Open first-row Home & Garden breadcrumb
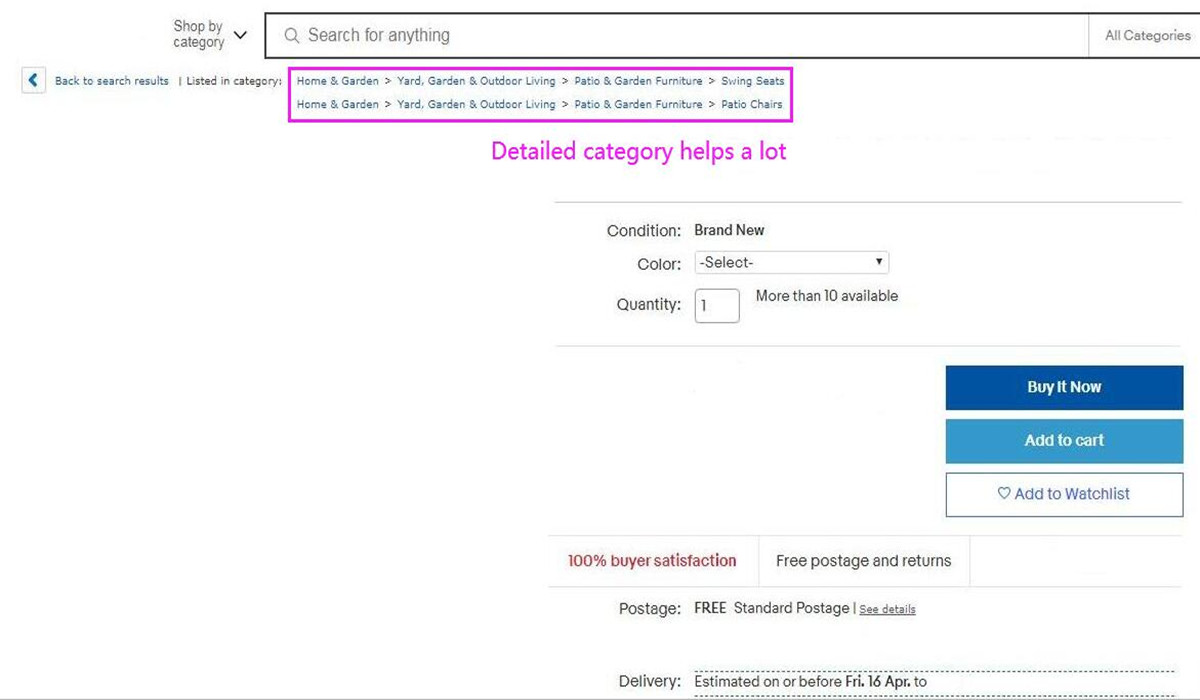The height and width of the screenshot is (700, 1200). tap(338, 81)
